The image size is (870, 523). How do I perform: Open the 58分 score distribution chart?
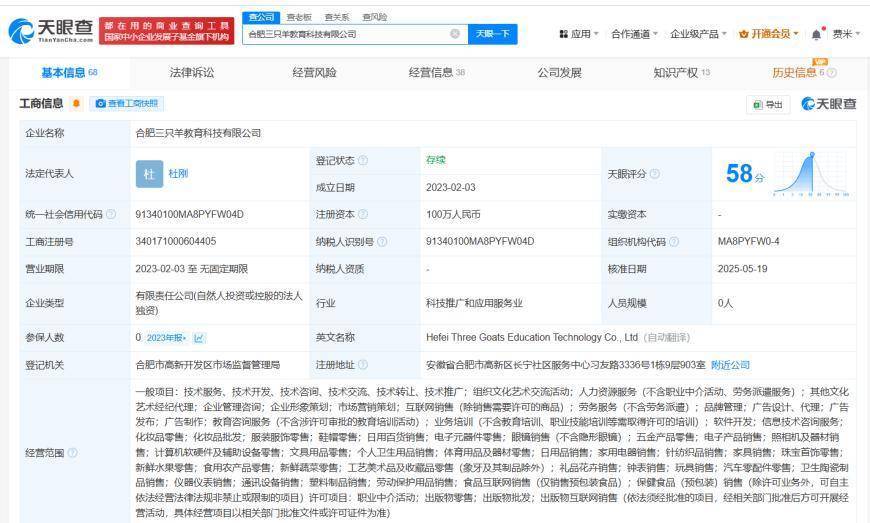pos(811,174)
